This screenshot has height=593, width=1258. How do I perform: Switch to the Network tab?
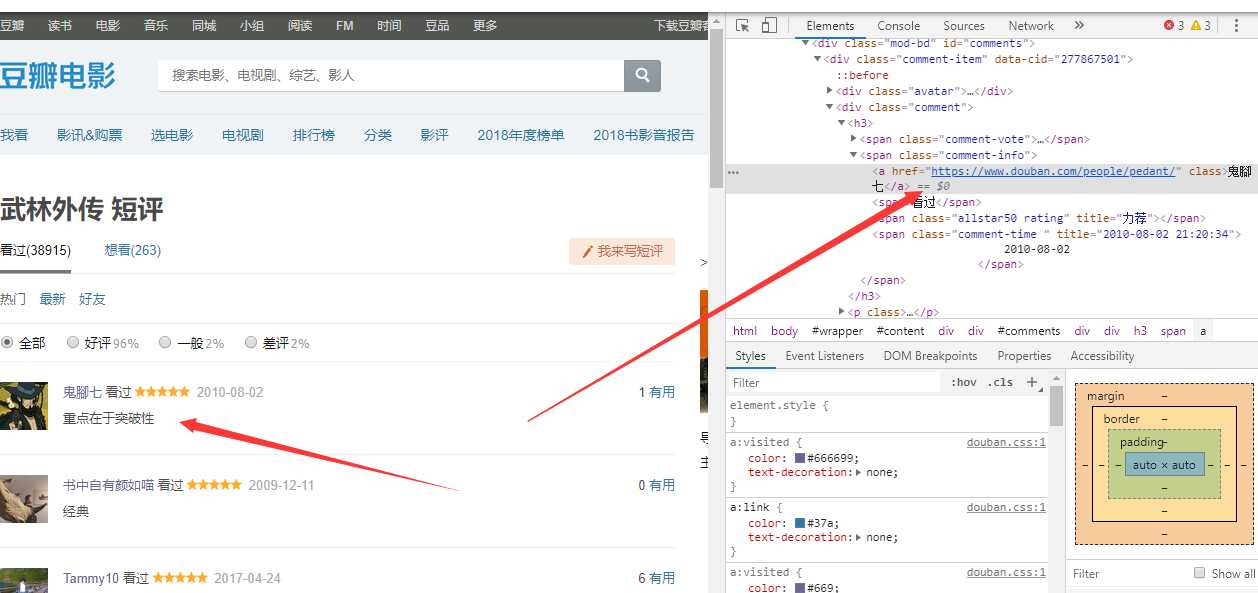click(1031, 26)
